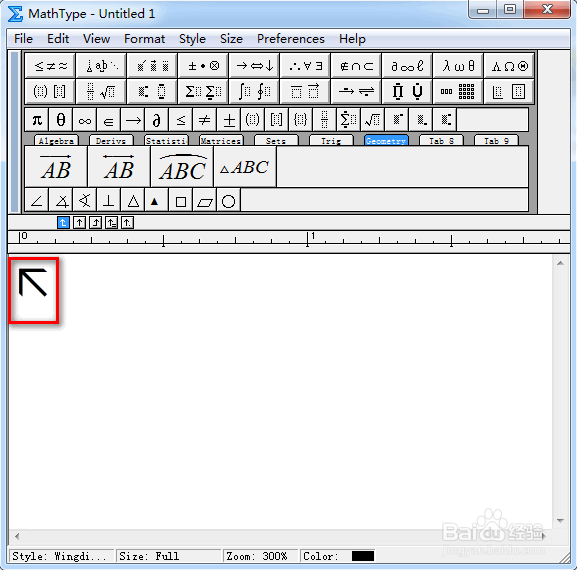Insert the square symbol
This screenshot has height=570, width=577.
point(181,201)
